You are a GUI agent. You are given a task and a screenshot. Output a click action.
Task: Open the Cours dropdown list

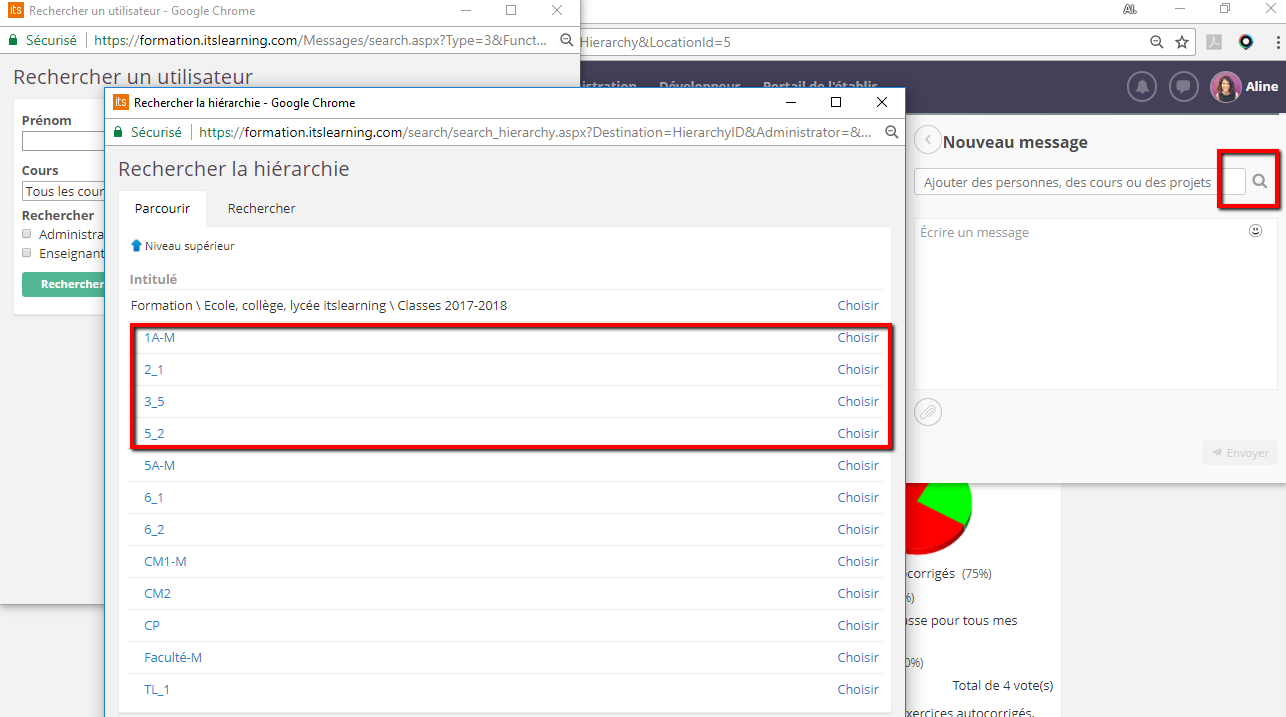tap(64, 191)
